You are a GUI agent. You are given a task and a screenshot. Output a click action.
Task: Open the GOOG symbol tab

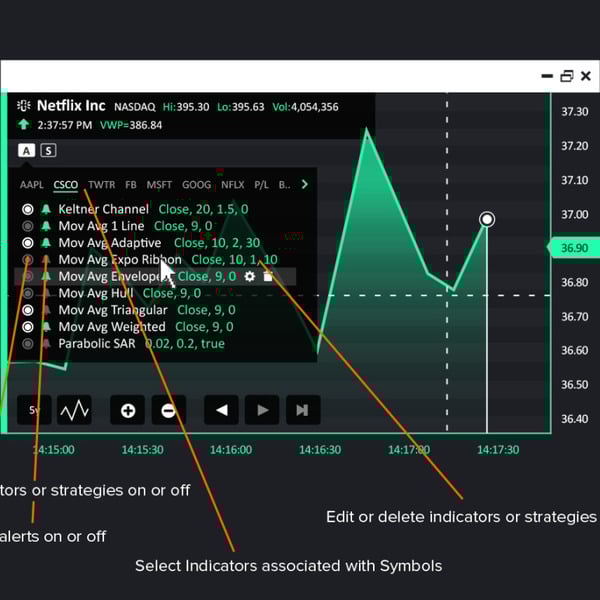click(x=196, y=185)
